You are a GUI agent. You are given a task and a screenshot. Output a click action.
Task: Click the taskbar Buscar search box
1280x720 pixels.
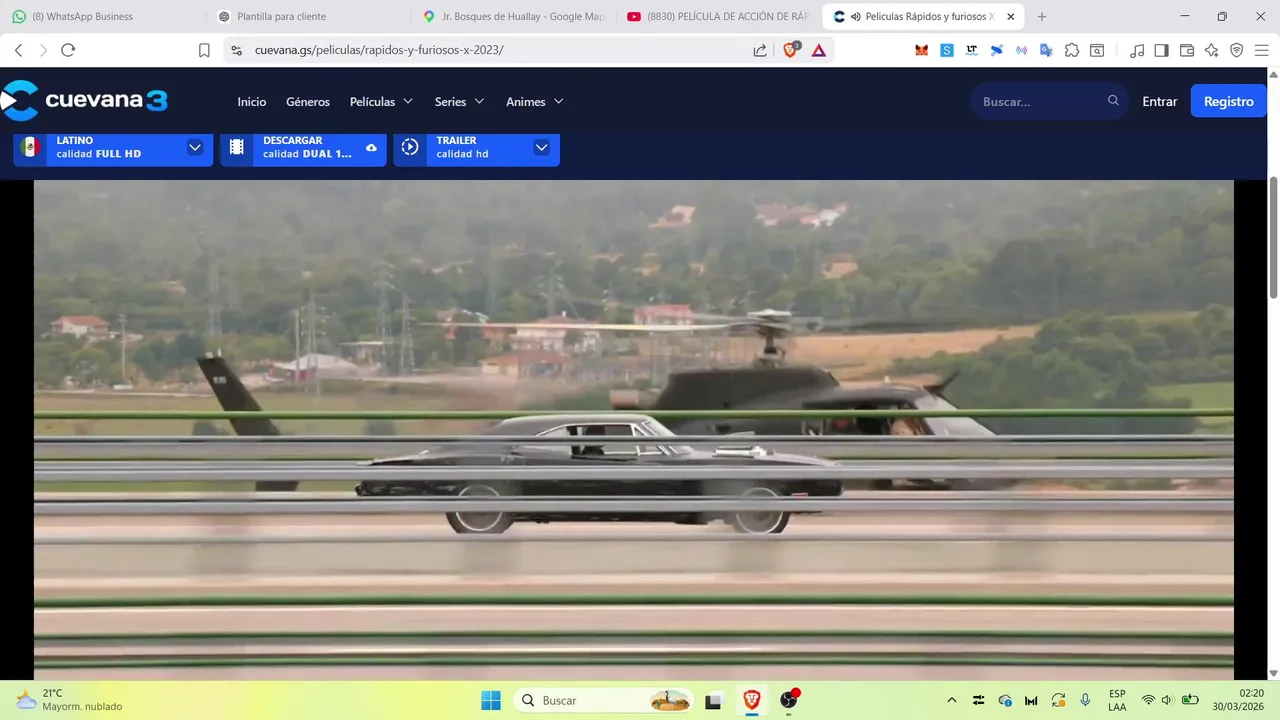(x=604, y=700)
